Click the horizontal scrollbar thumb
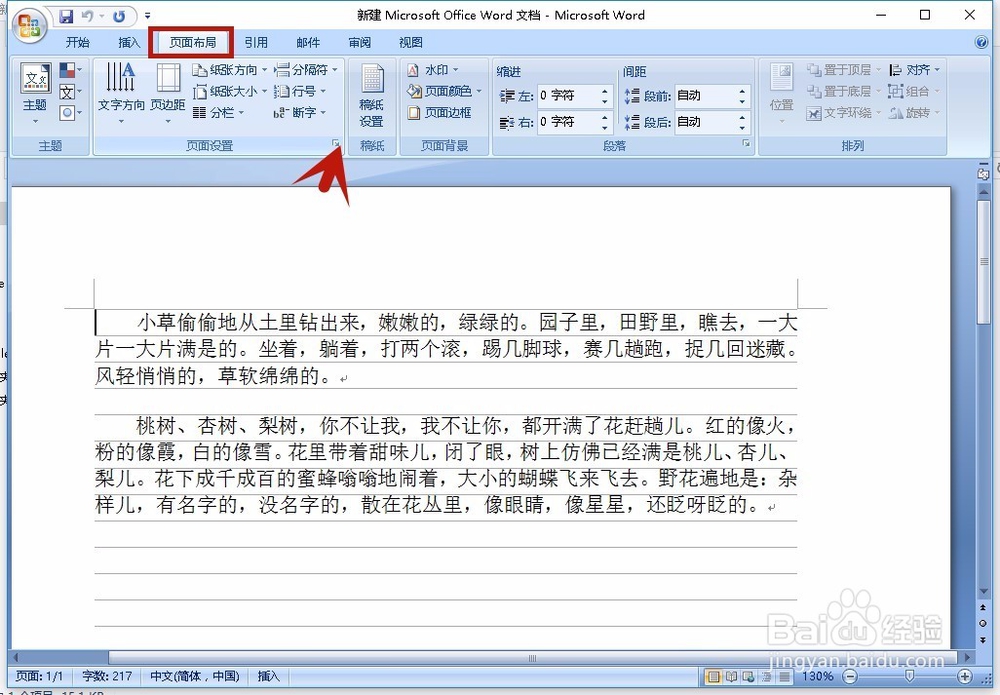 pos(533,657)
